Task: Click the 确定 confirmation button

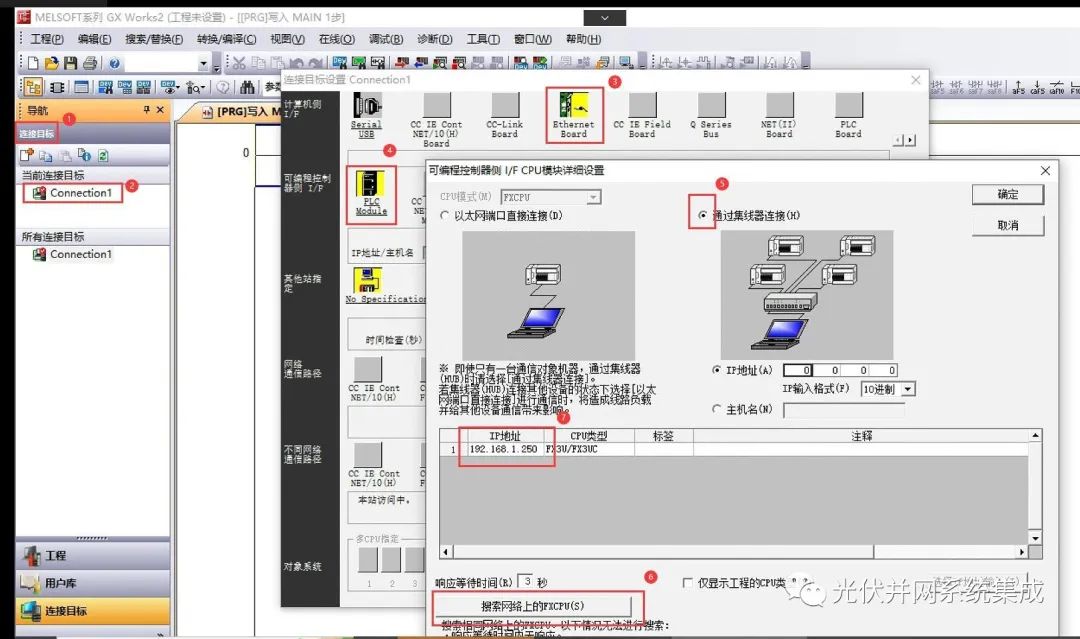Action: pos(1007,195)
